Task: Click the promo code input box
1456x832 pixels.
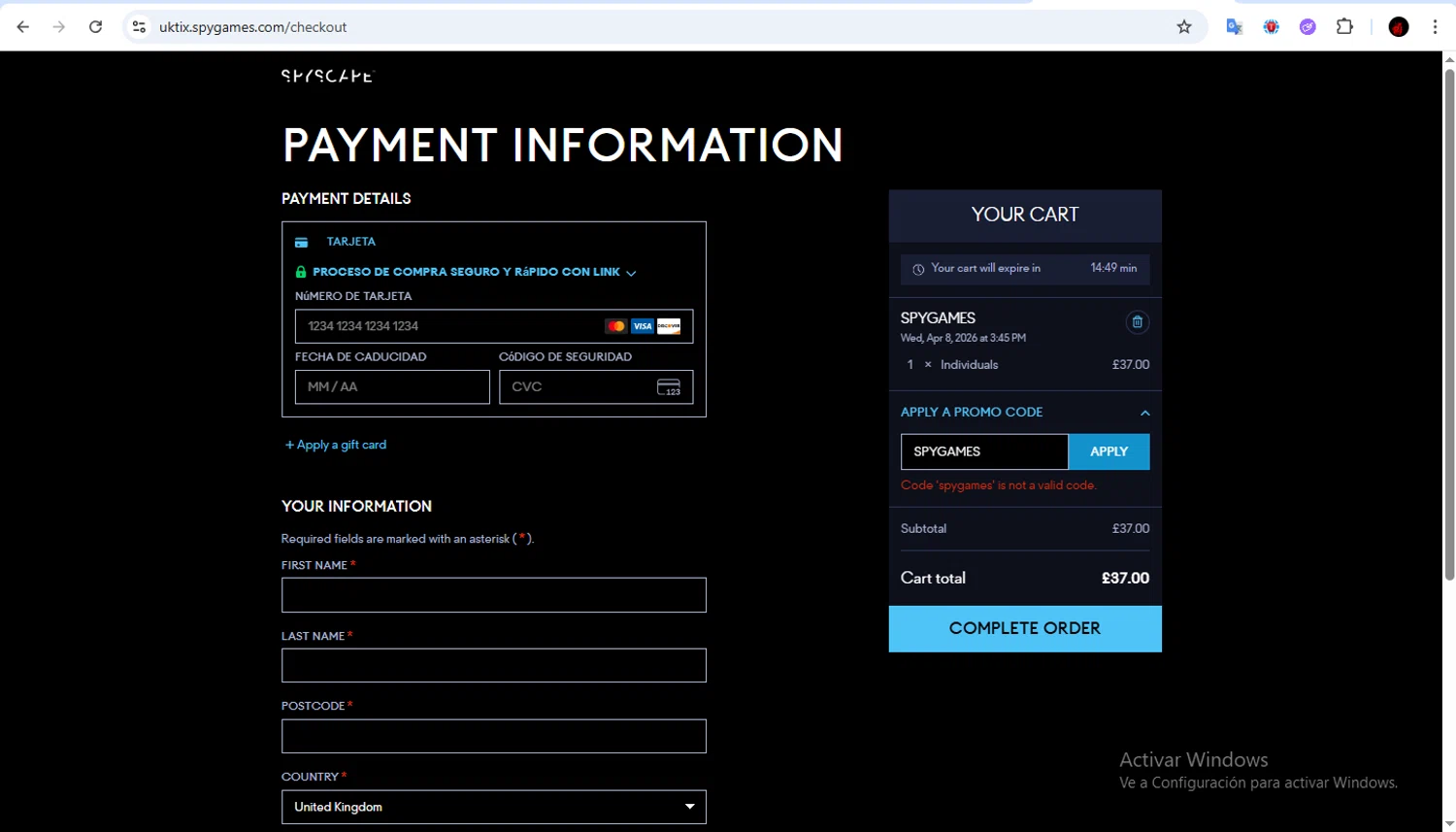Action: [984, 451]
